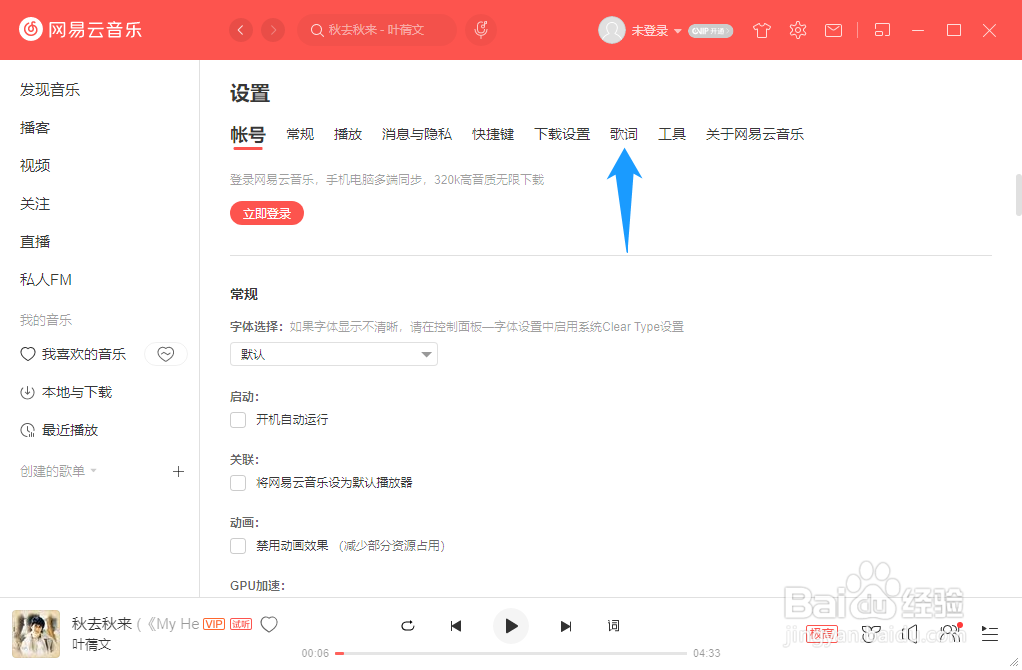Switch to the 帐号 settings tab

pos(248,135)
